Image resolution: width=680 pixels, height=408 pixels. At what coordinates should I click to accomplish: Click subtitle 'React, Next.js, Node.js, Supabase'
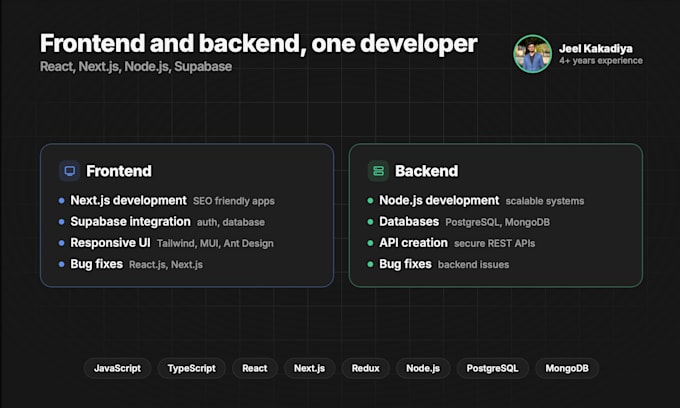point(136,66)
